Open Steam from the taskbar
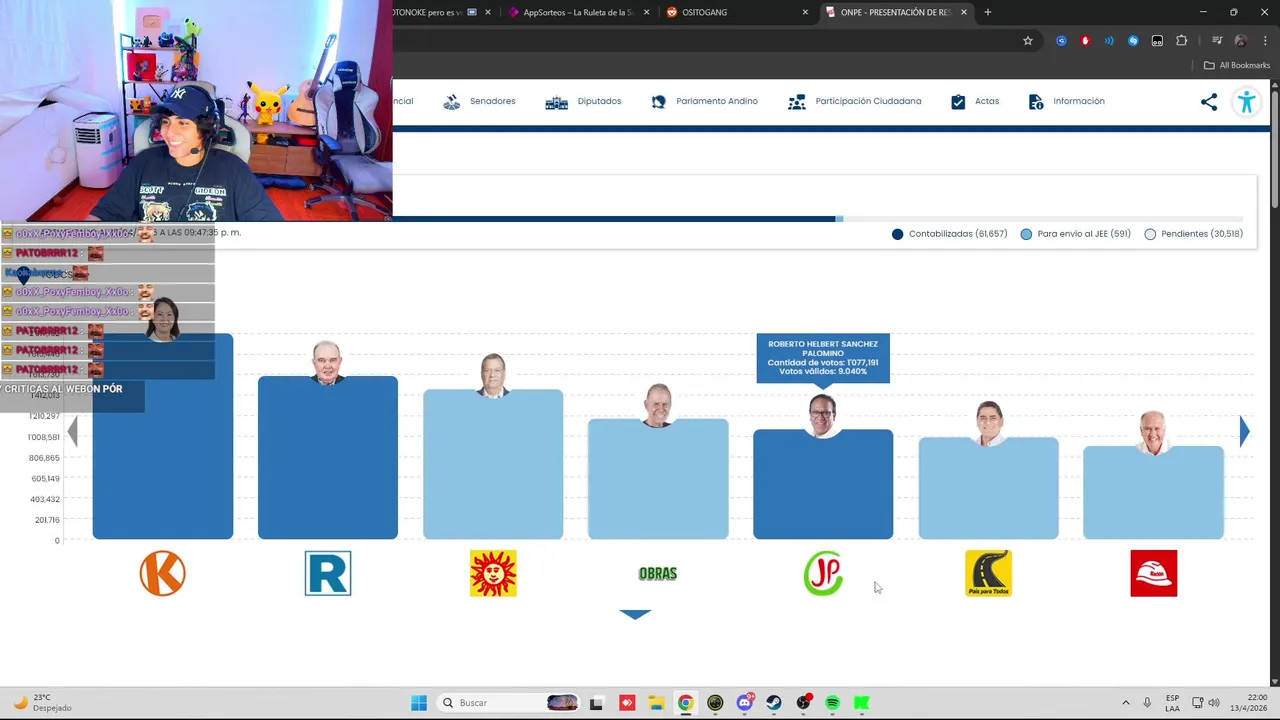 [x=774, y=703]
